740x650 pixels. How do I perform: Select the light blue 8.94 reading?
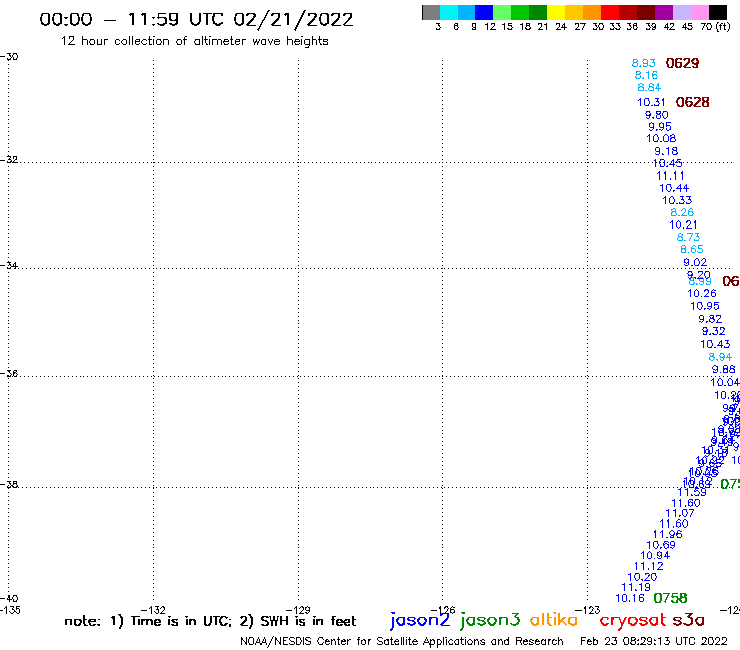point(720,357)
